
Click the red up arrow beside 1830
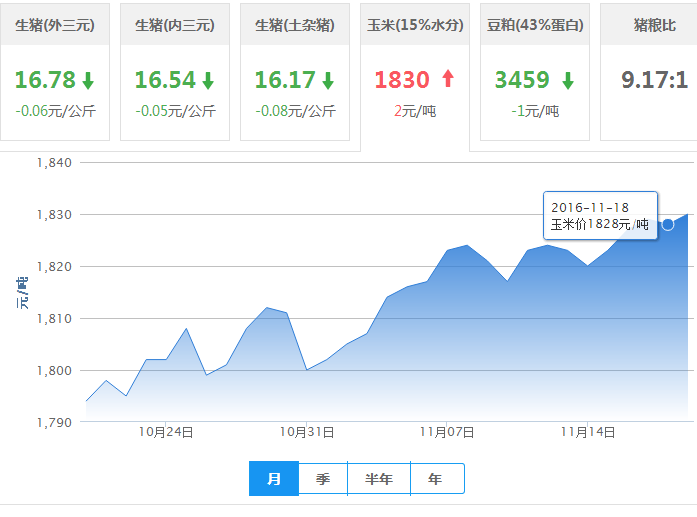click(x=448, y=79)
